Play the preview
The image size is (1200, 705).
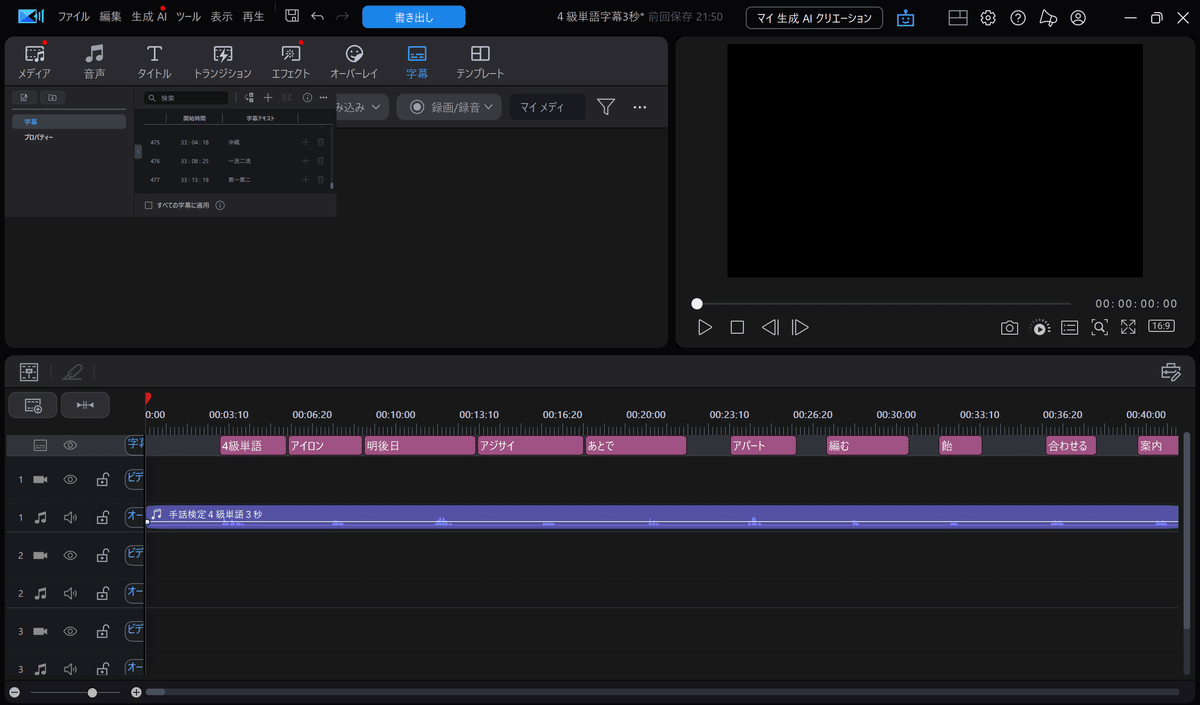[705, 327]
